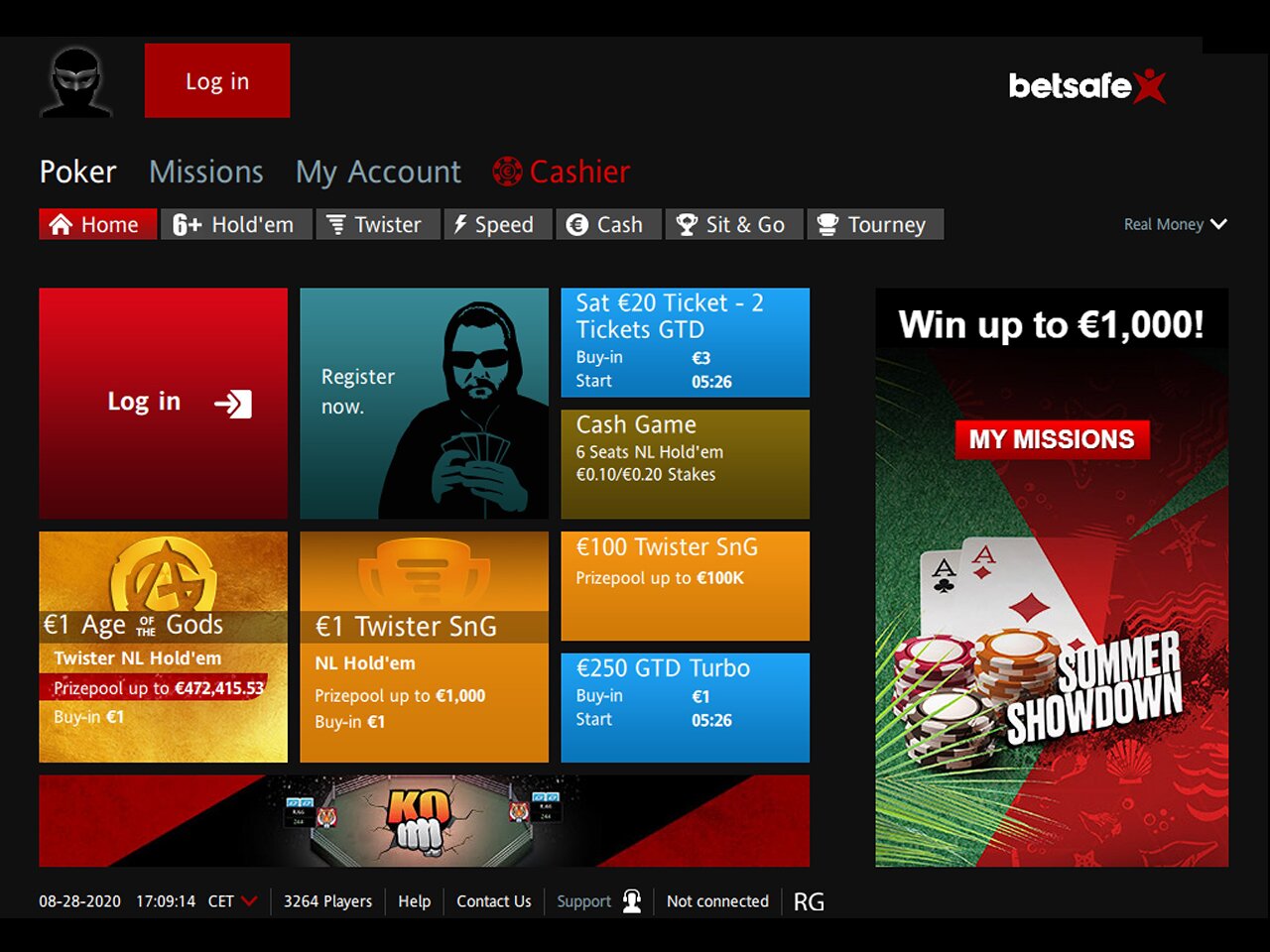
Task: Click the Support headset icon
Action: 632,900
